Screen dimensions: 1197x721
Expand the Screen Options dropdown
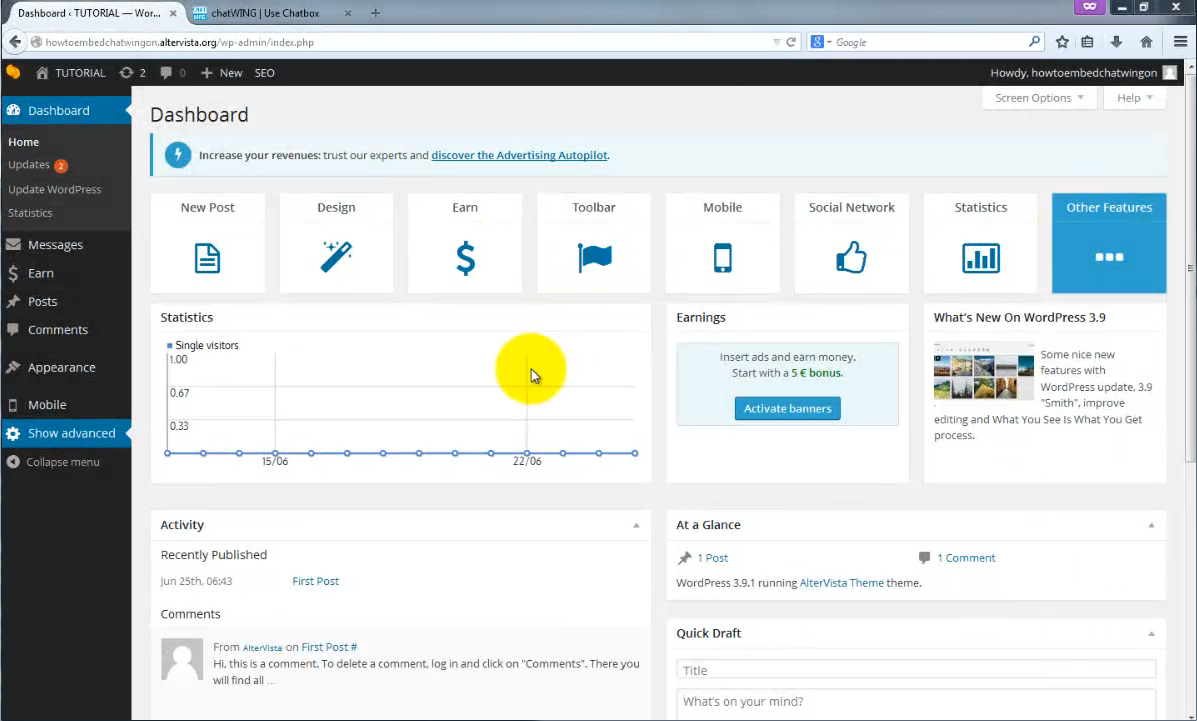(1039, 98)
